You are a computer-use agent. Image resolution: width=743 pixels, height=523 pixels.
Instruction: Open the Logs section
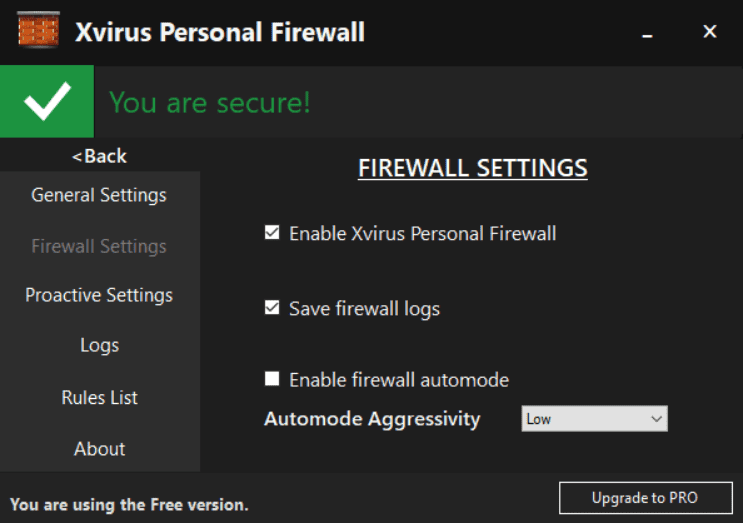(99, 345)
